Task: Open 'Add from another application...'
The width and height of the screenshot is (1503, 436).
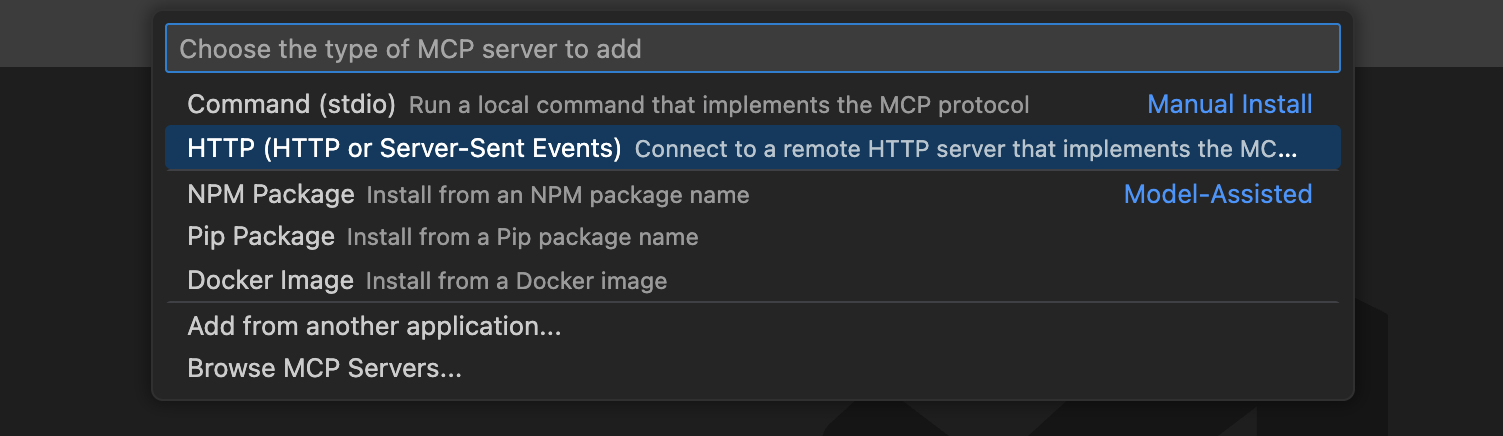Action: coord(374,326)
